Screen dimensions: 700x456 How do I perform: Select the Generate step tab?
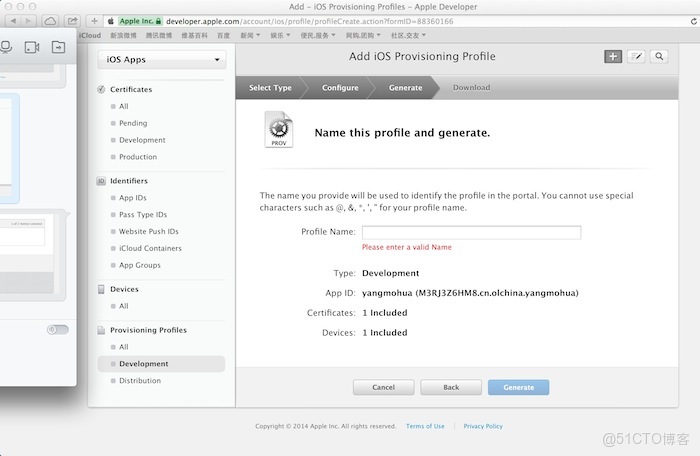[x=405, y=88]
